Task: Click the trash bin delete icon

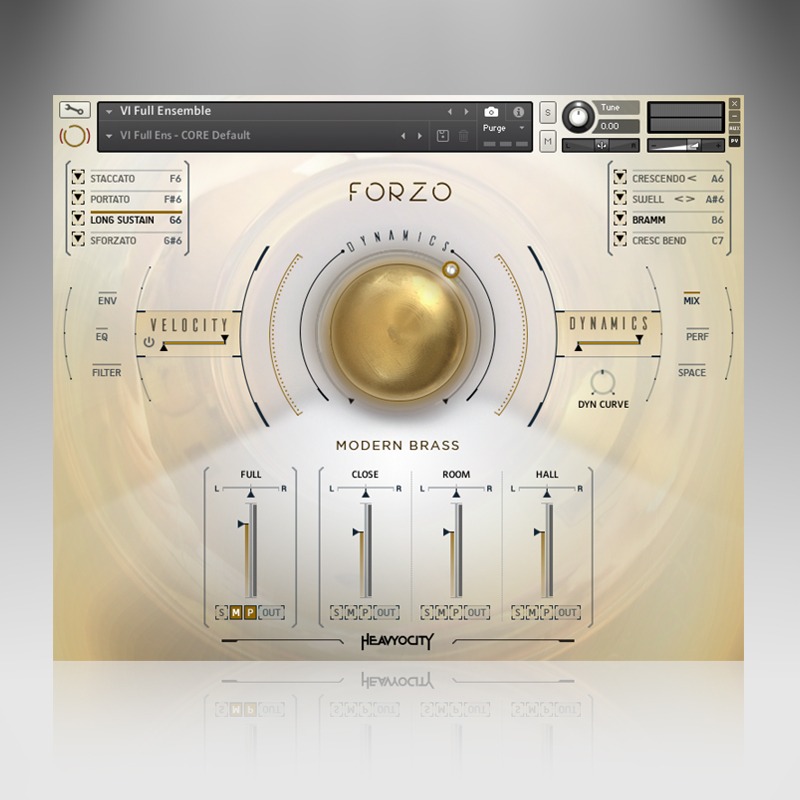Action: [463, 136]
